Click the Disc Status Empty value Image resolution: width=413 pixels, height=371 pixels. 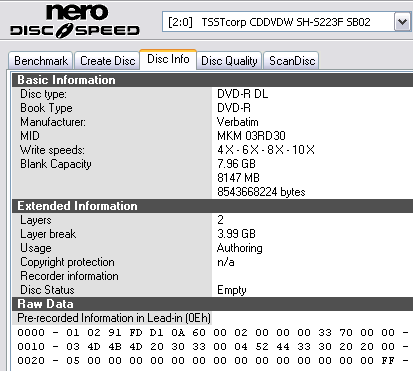[232, 290]
